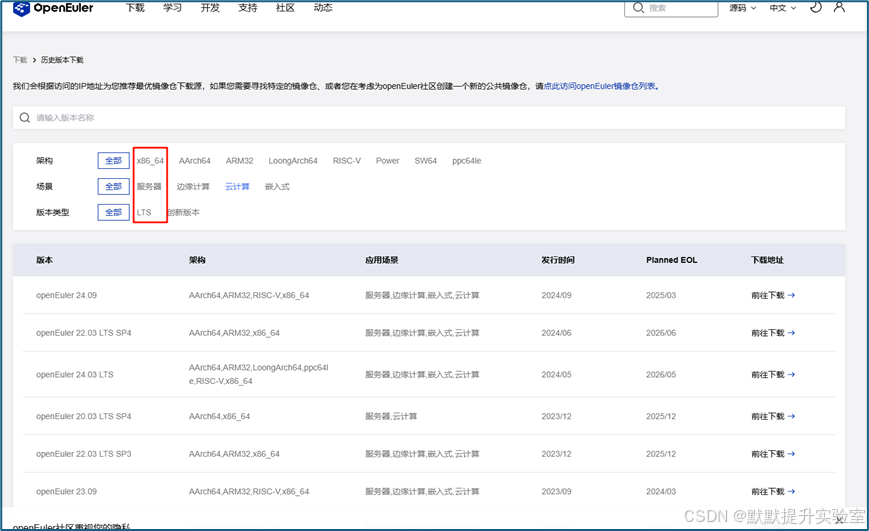Viewport: 869px width, 531px height.
Task: Filter architecture by ARM32
Action: pos(239,161)
